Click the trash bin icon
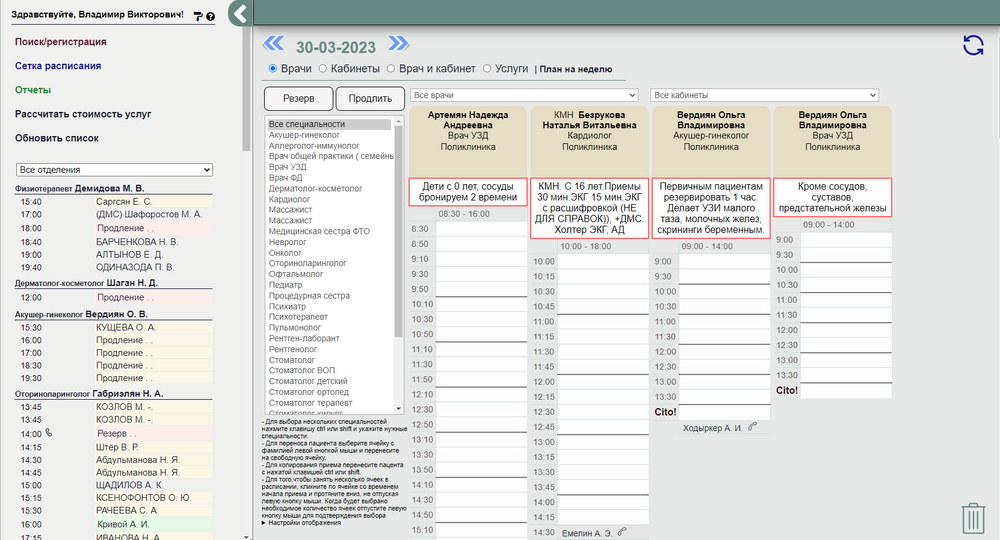Viewport: 1000px width, 540px height. tap(973, 518)
